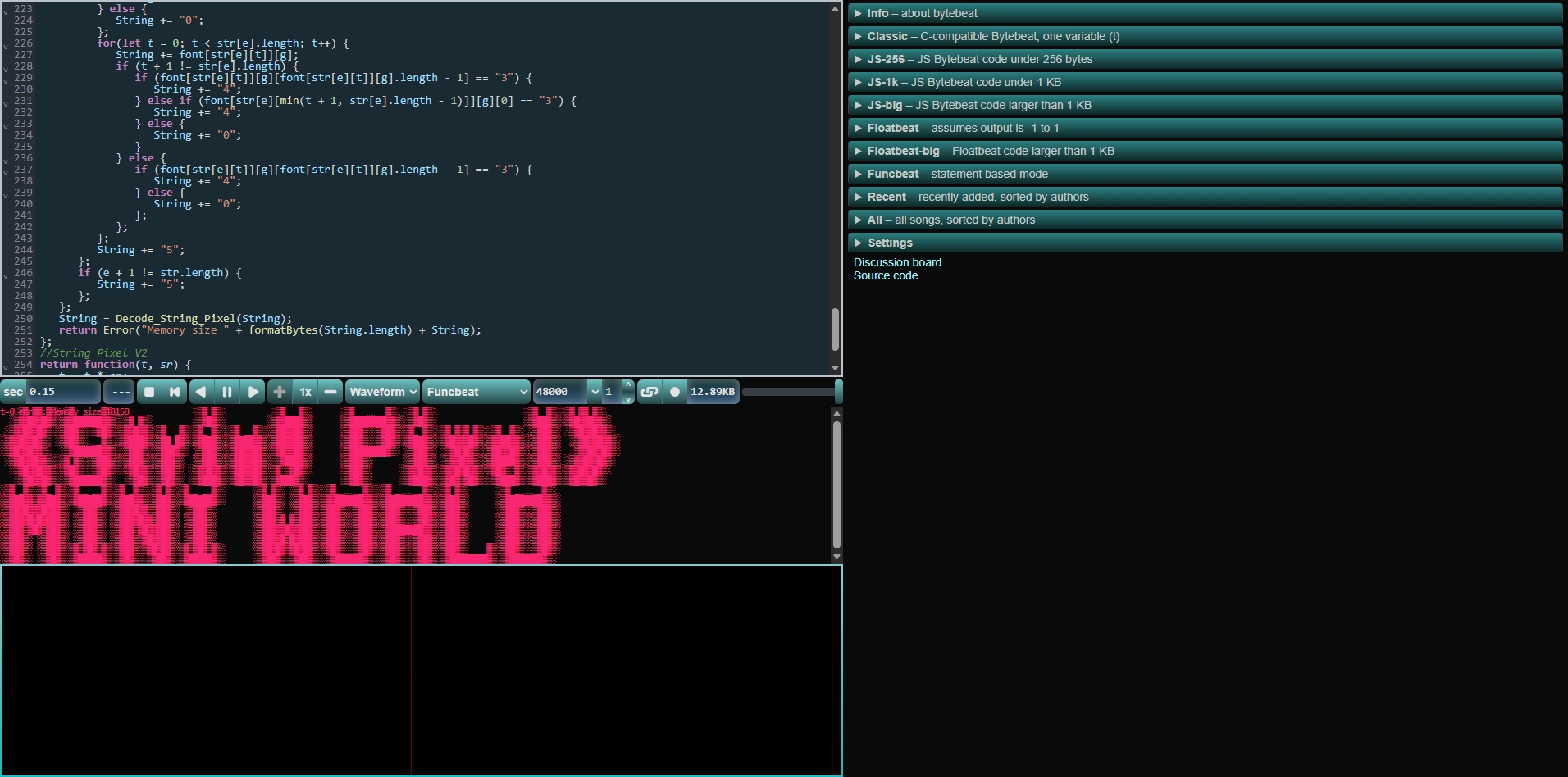Viewport: 1568px width, 777px height.
Task: Open the Source code link
Action: point(886,275)
